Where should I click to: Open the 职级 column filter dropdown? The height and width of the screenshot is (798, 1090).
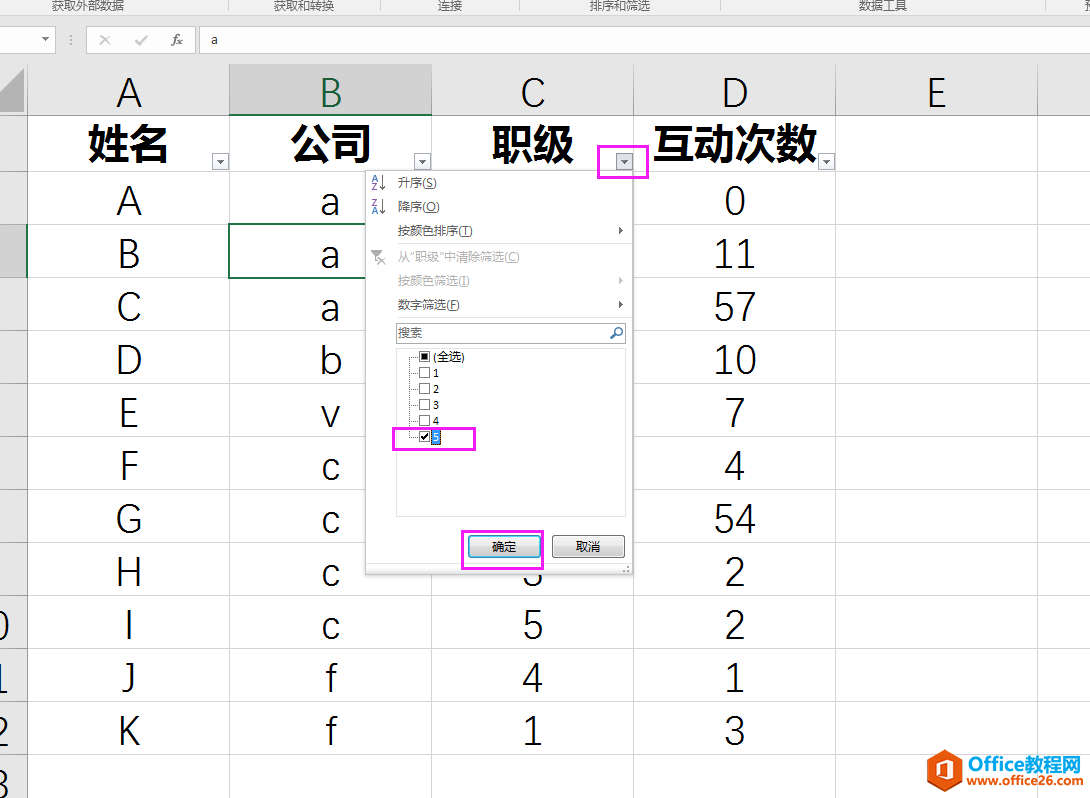click(624, 162)
